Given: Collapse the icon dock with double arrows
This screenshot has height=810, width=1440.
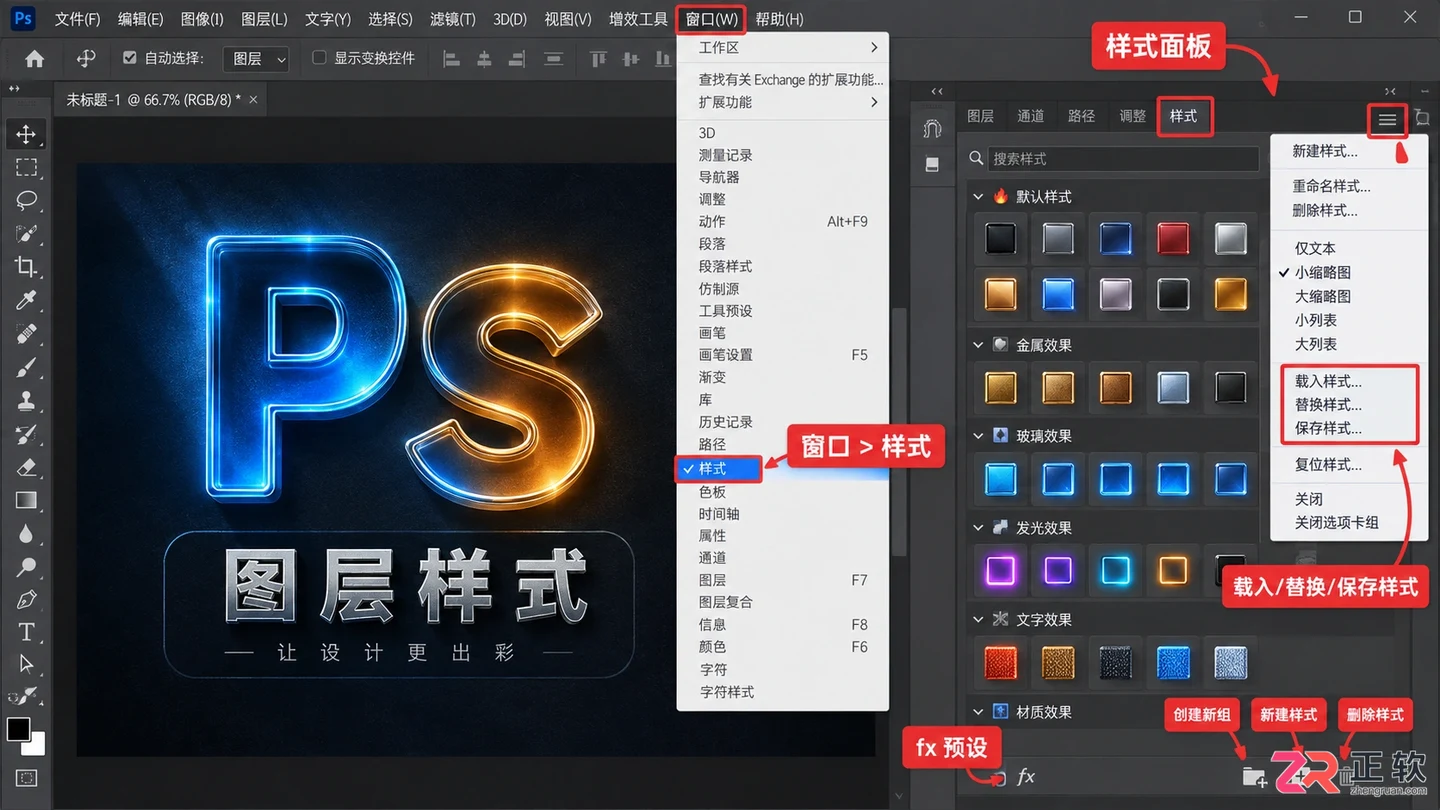Looking at the screenshot, I should [937, 91].
